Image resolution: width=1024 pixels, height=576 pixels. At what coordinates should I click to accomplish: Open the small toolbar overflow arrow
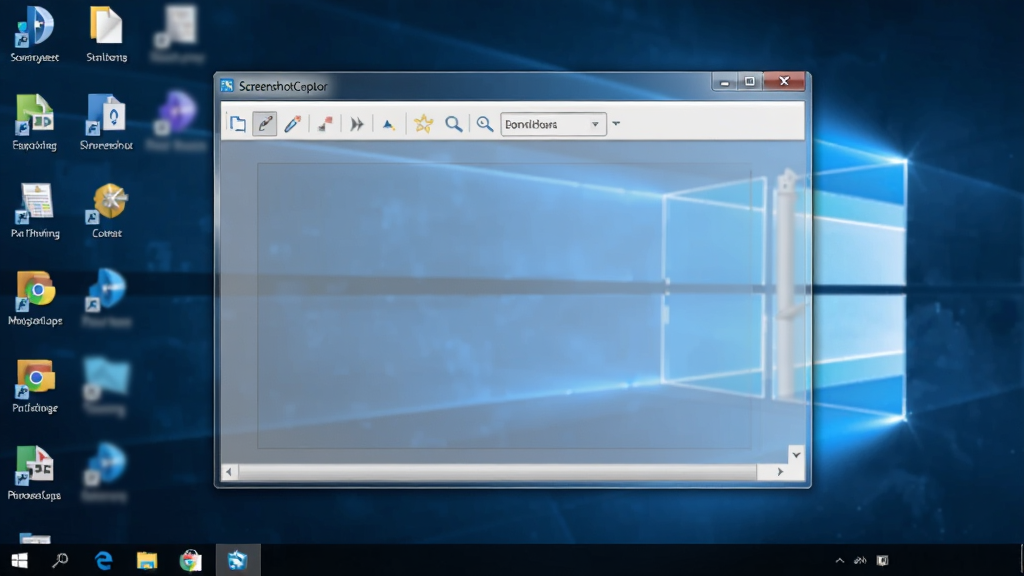coord(616,123)
